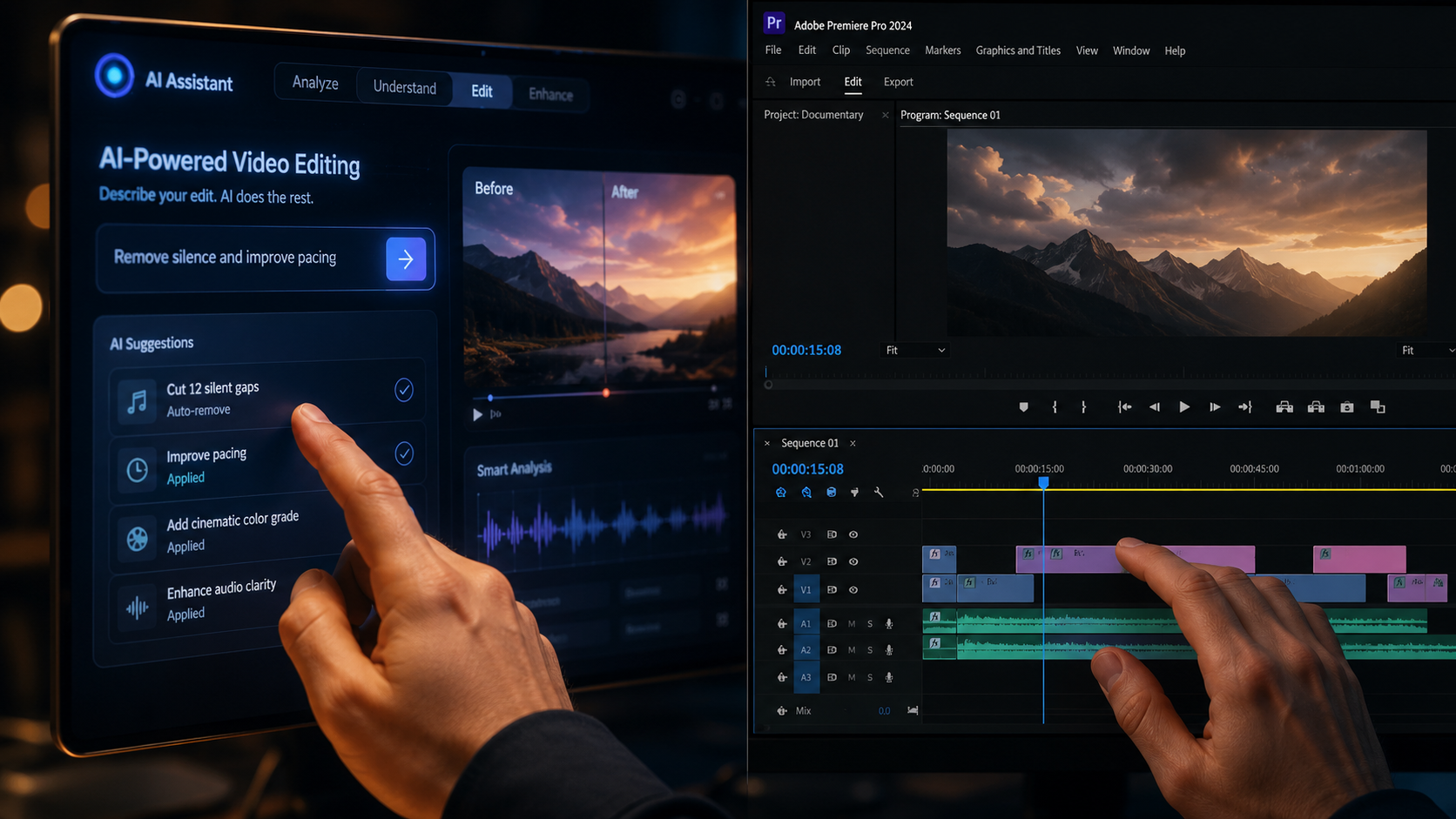Toggle sync lock on V2 track

point(832,561)
